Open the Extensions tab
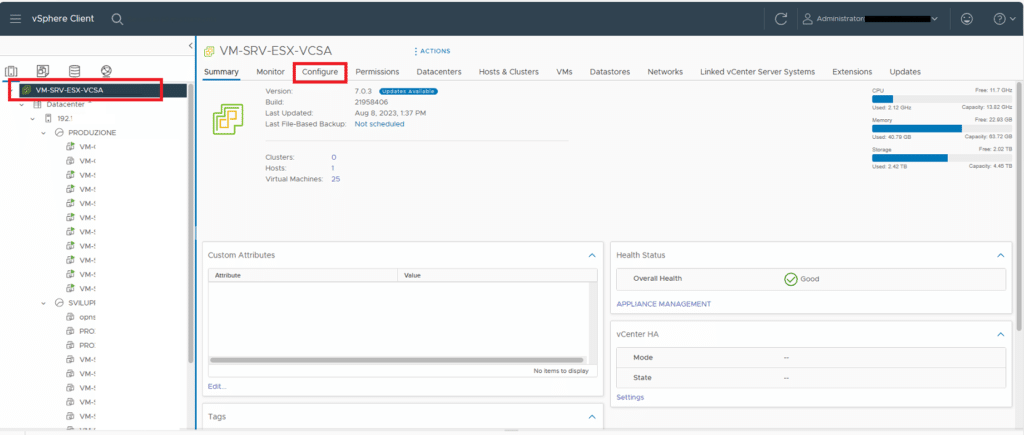 (852, 72)
